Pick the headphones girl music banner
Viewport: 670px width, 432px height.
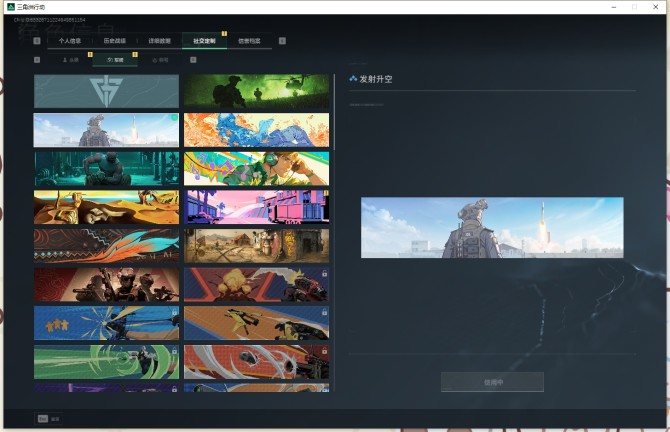(x=256, y=168)
